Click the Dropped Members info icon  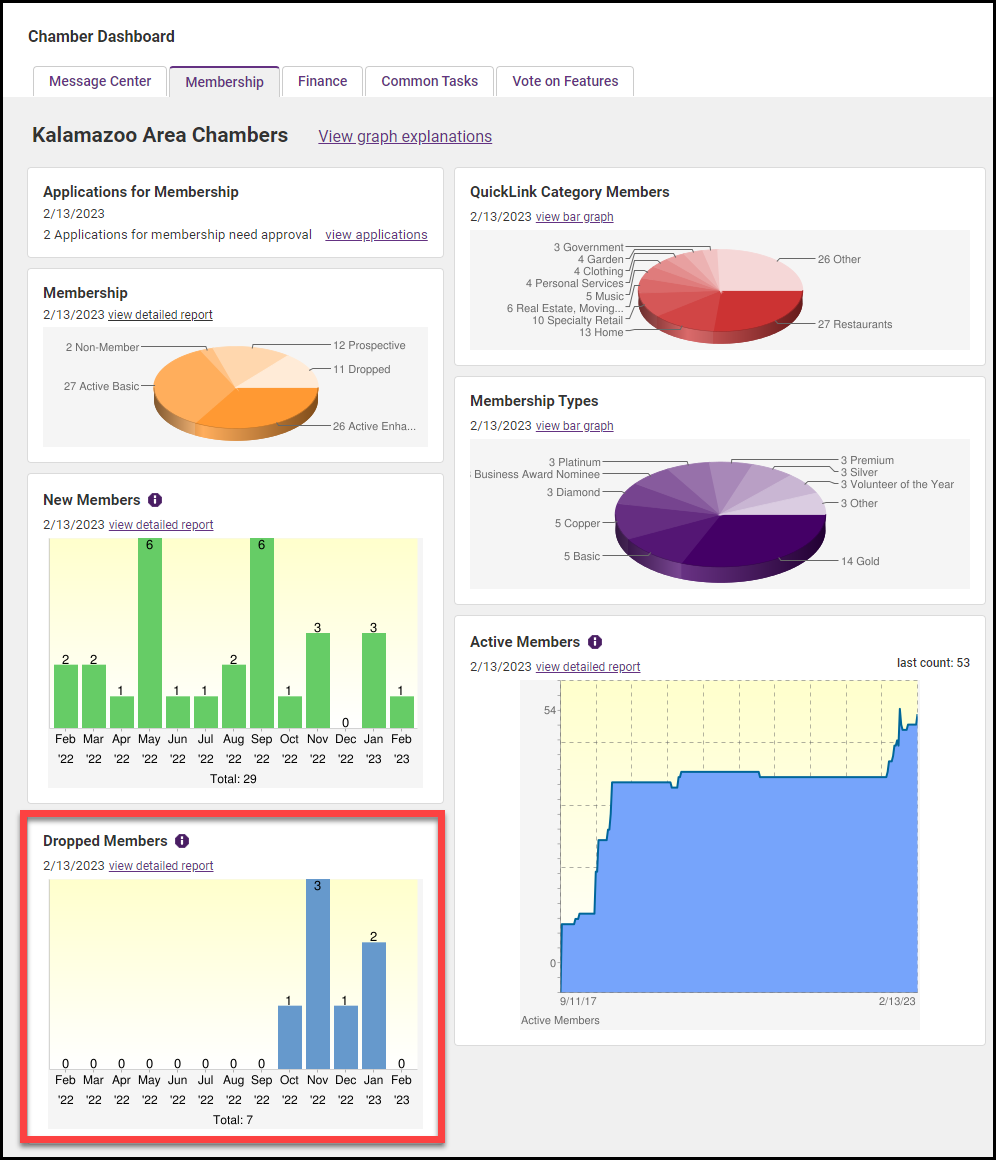click(181, 841)
